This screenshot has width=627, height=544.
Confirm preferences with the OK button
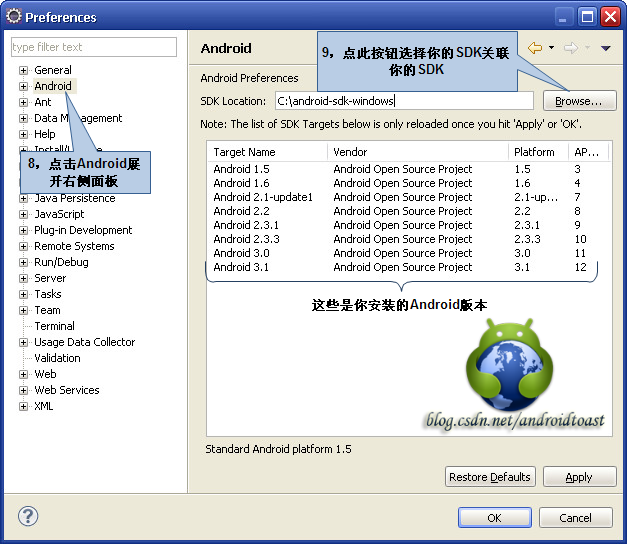(x=495, y=518)
